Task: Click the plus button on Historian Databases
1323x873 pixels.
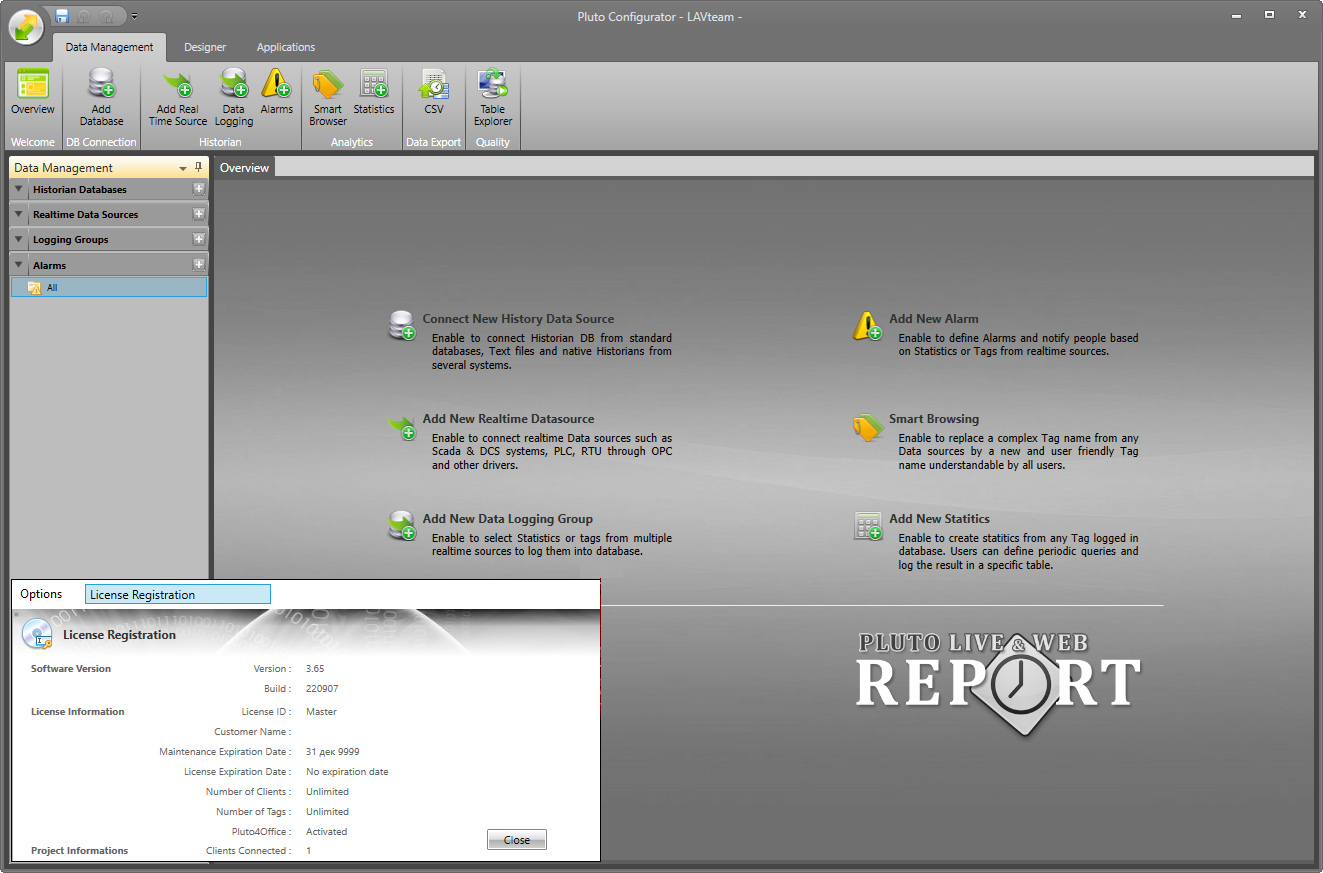Action: [199, 189]
